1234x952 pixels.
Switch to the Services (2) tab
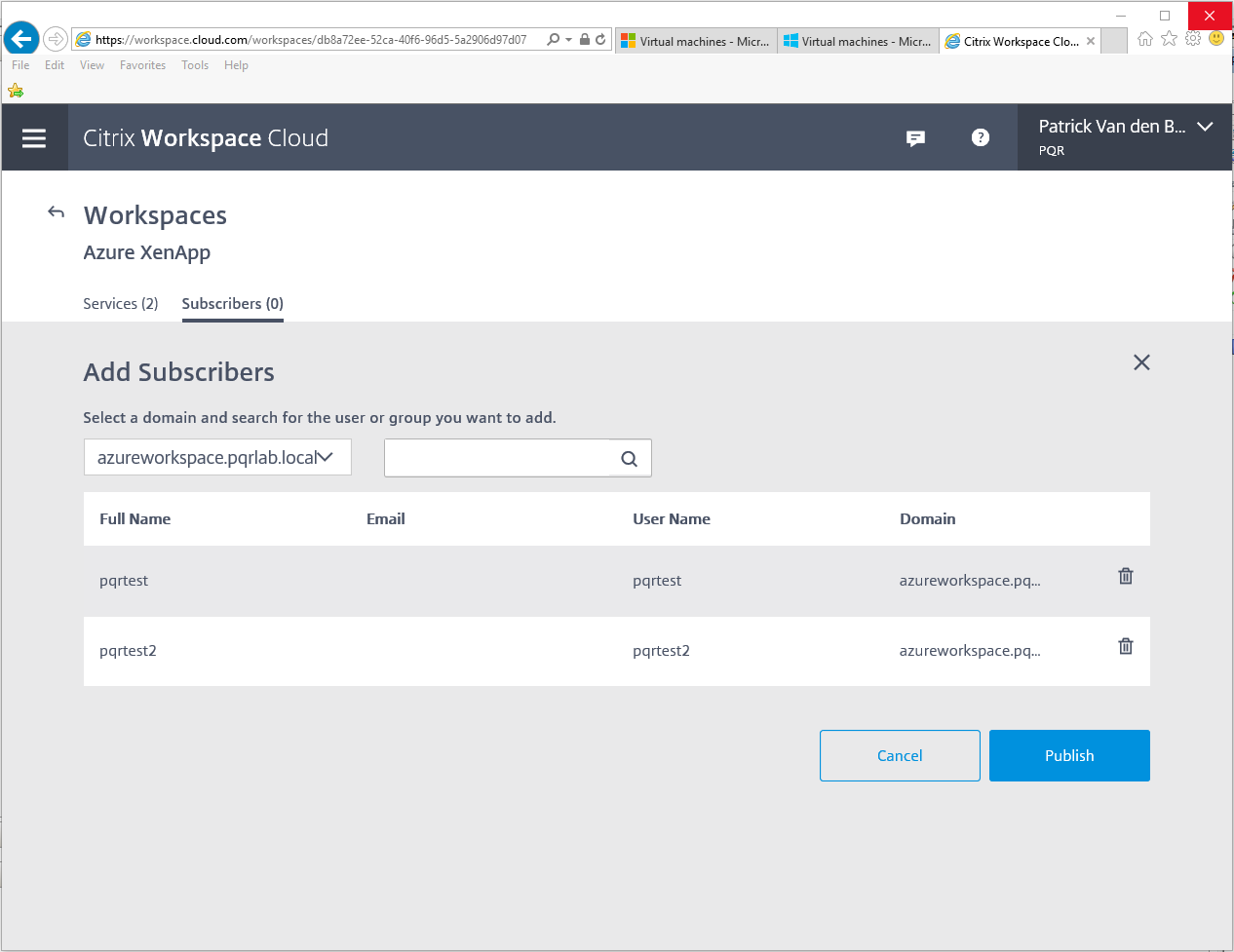(x=121, y=304)
